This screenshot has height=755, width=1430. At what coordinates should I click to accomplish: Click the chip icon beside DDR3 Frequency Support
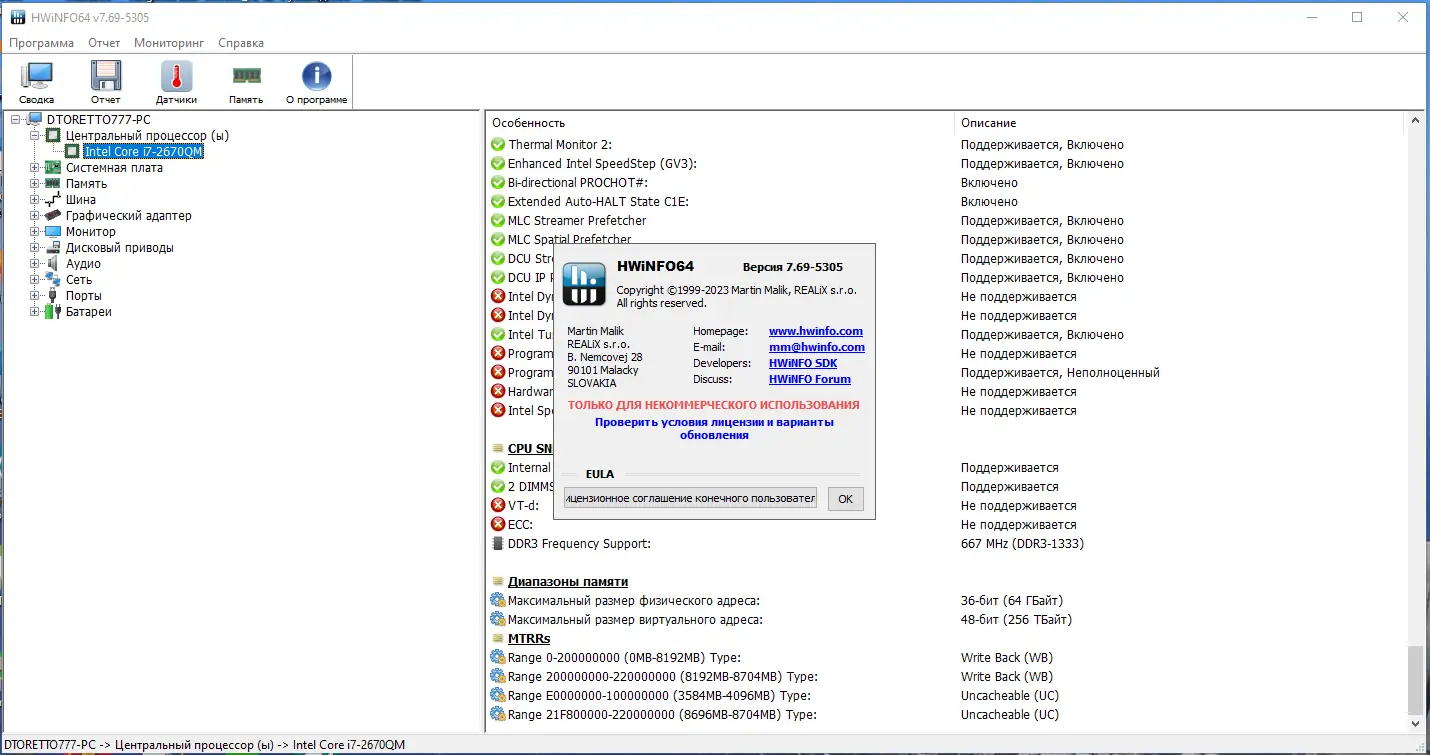(498, 544)
